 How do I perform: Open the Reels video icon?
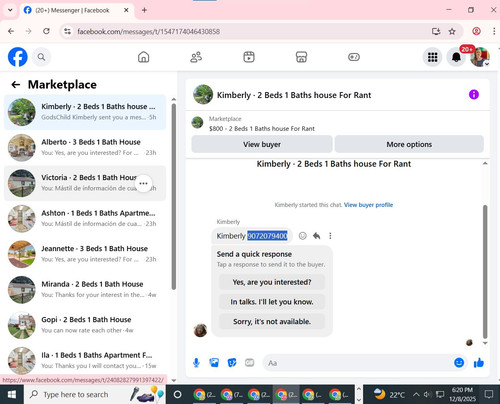pos(249,57)
